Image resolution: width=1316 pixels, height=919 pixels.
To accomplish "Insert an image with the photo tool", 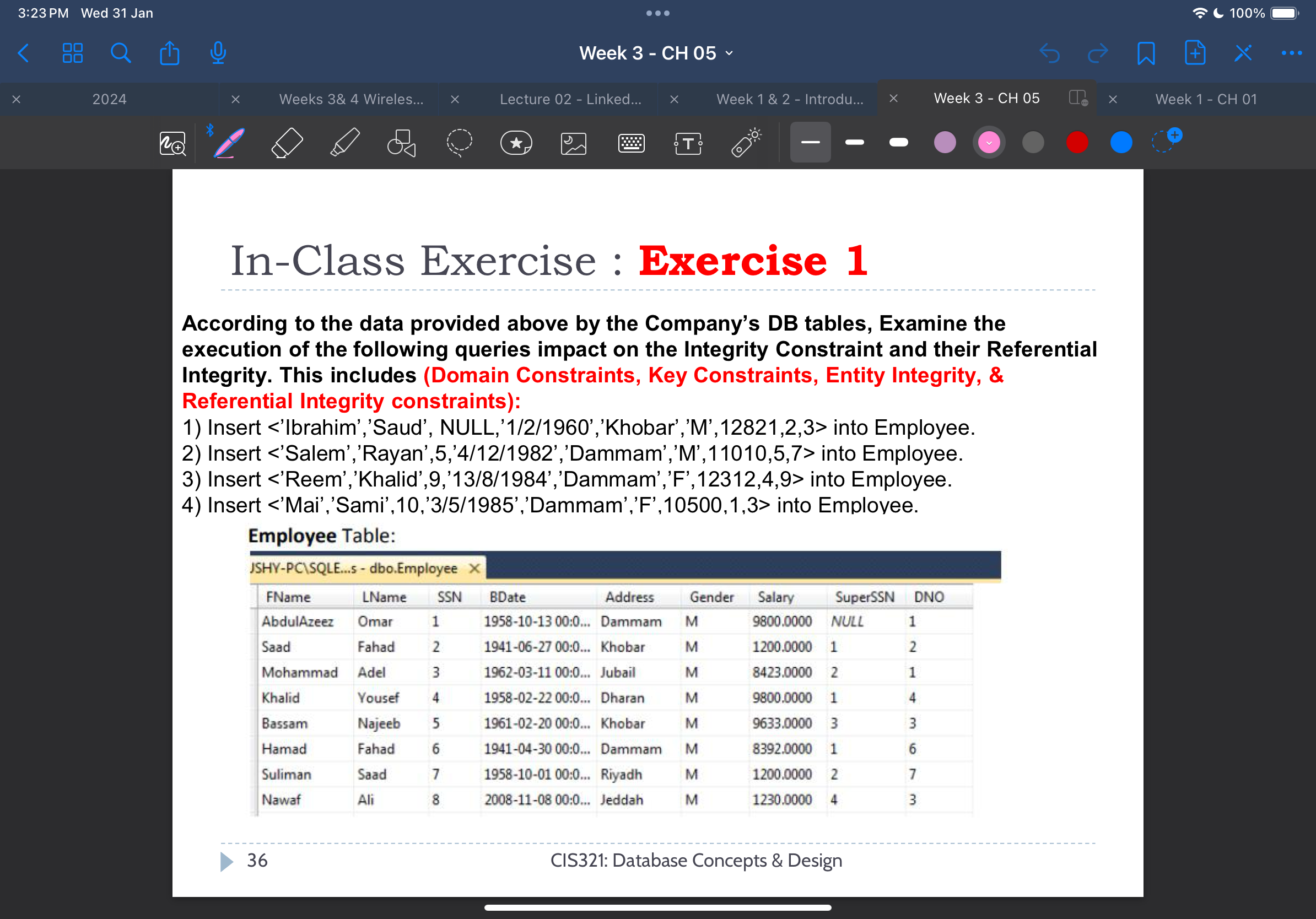I will [x=573, y=143].
